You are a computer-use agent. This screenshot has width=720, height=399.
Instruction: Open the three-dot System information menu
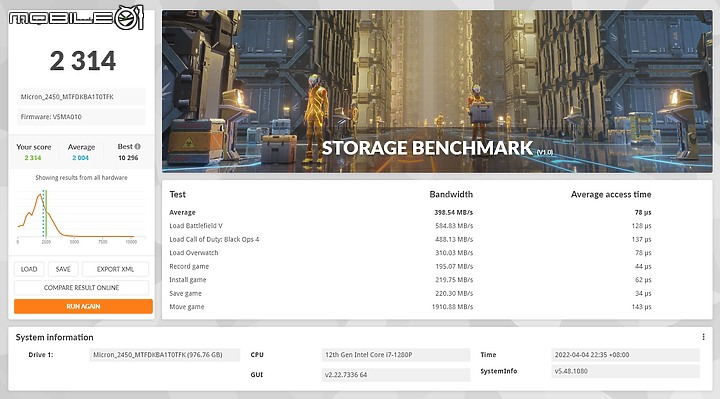point(703,337)
